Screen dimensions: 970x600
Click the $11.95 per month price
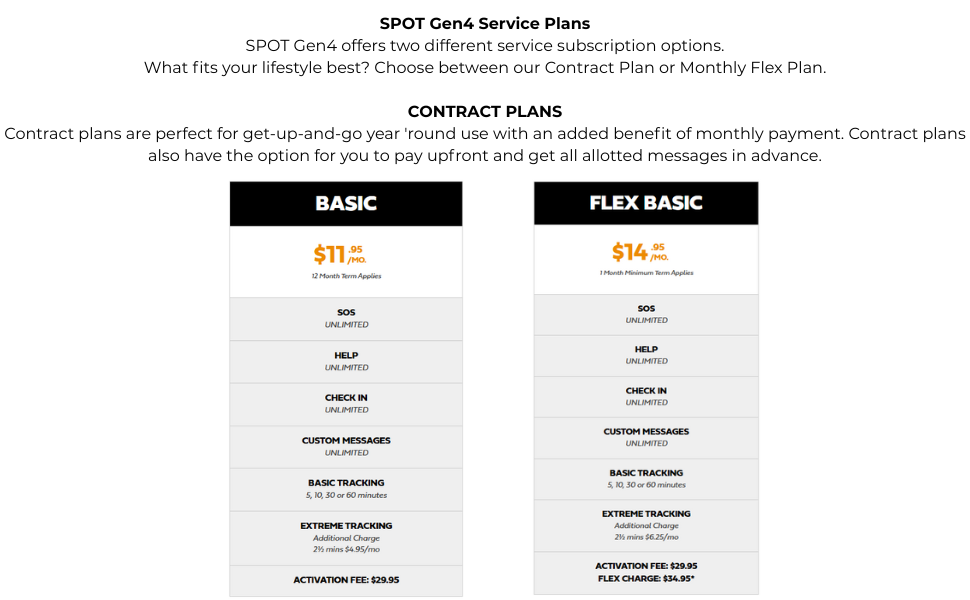point(340,254)
